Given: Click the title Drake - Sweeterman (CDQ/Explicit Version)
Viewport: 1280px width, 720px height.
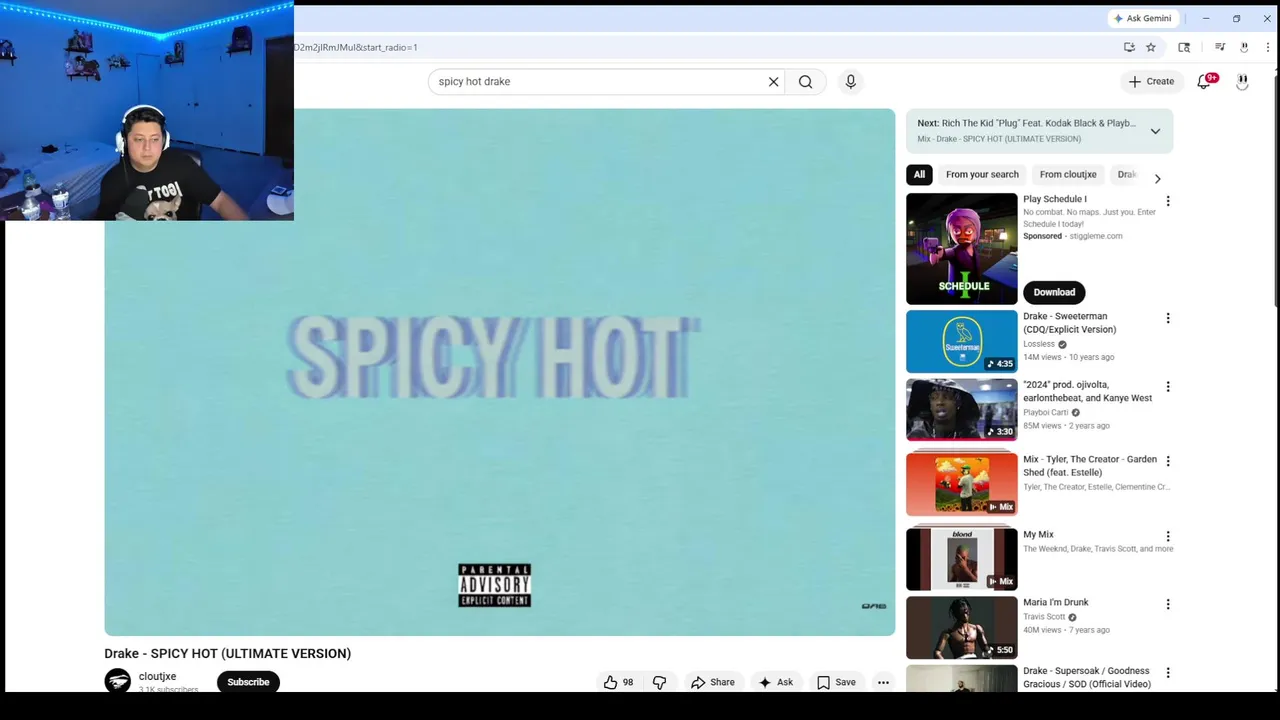Looking at the screenshot, I should (1069, 323).
